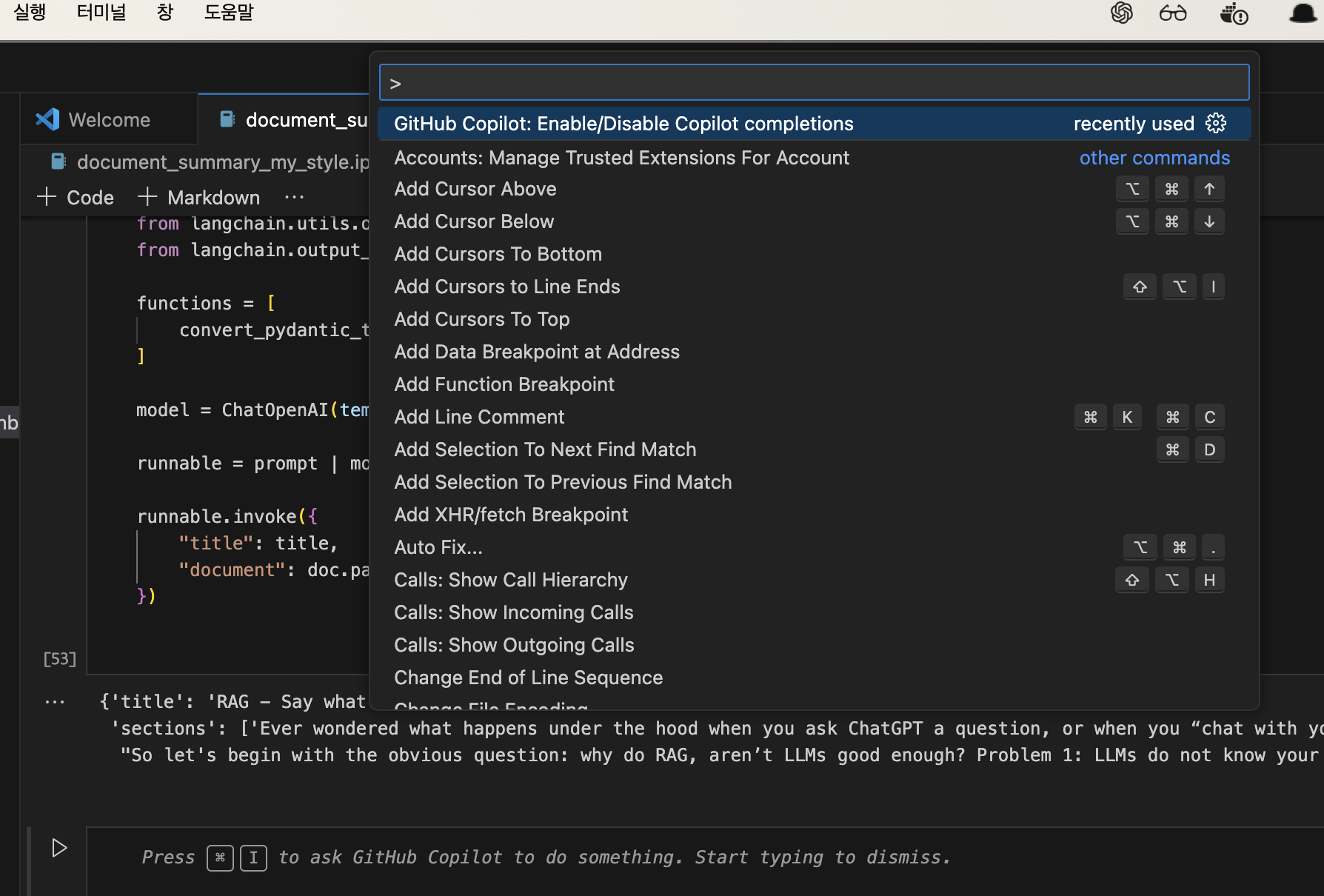
Task: Open cell output ellipsis menu
Action: [55, 701]
